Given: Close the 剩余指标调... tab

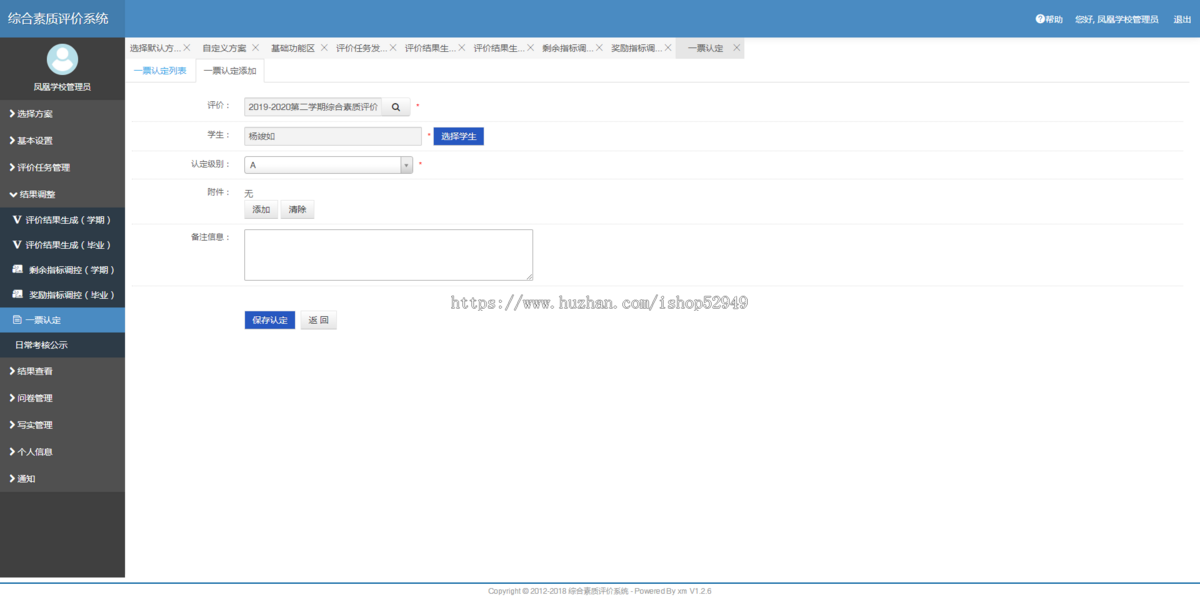Looking at the screenshot, I should coord(599,47).
